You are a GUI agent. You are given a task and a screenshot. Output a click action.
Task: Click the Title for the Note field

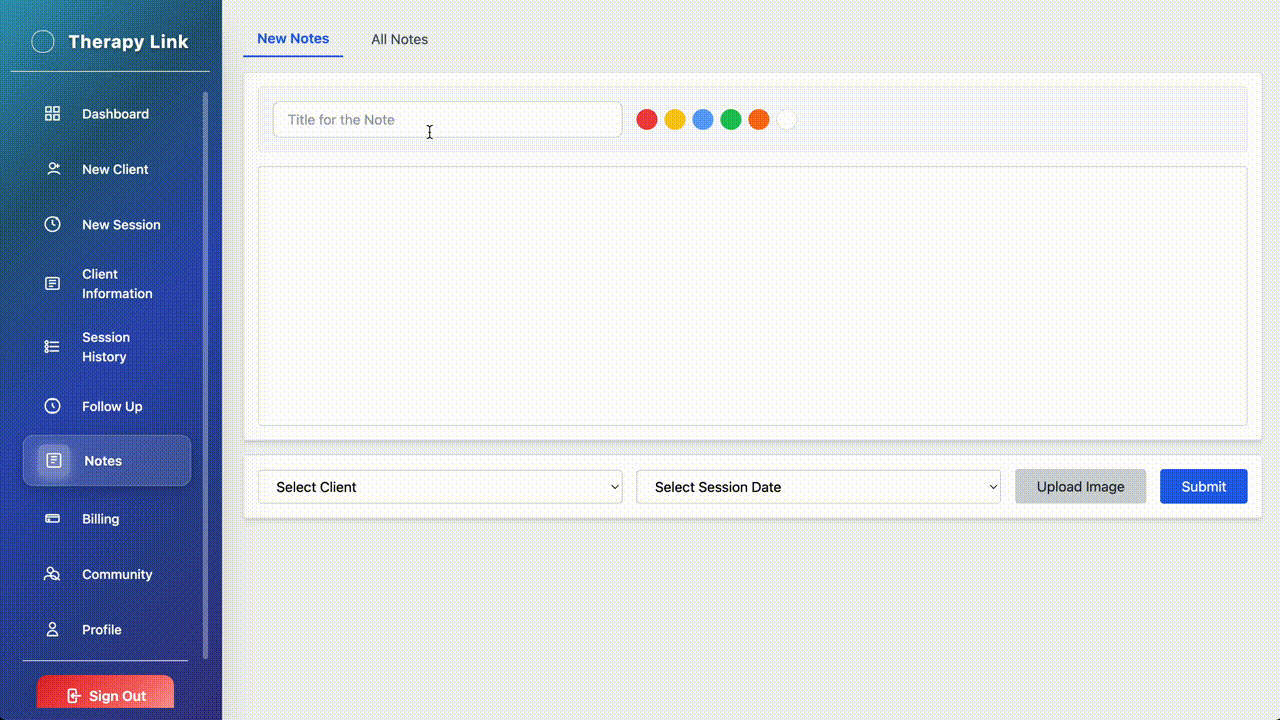(x=447, y=119)
